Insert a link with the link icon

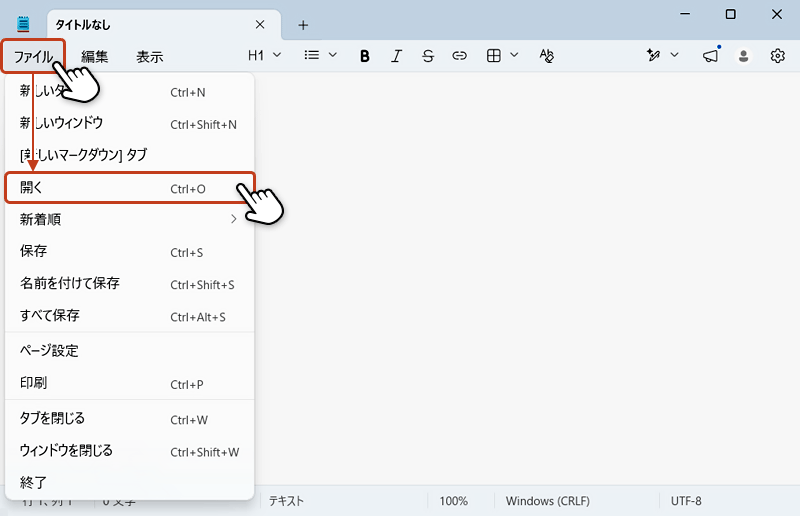[459, 56]
